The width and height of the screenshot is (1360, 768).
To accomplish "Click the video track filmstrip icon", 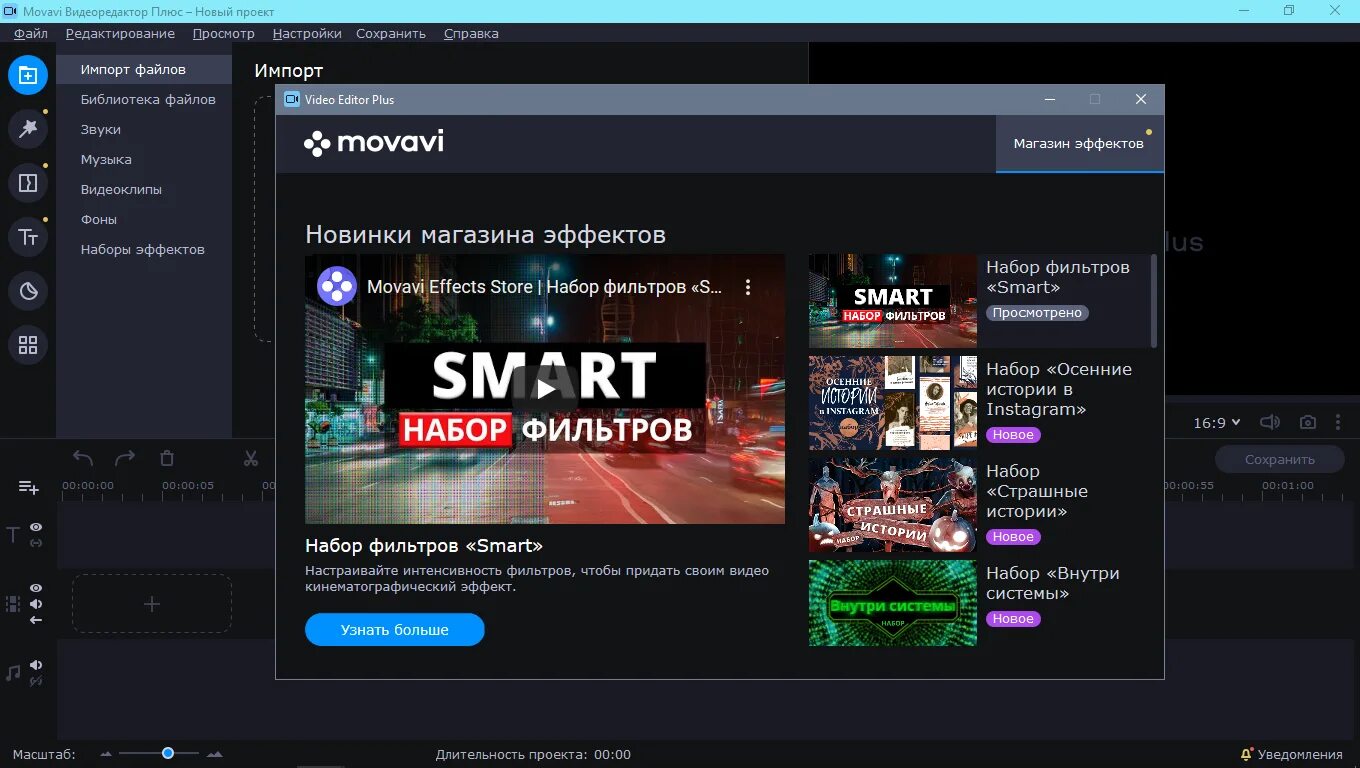I will point(13,604).
